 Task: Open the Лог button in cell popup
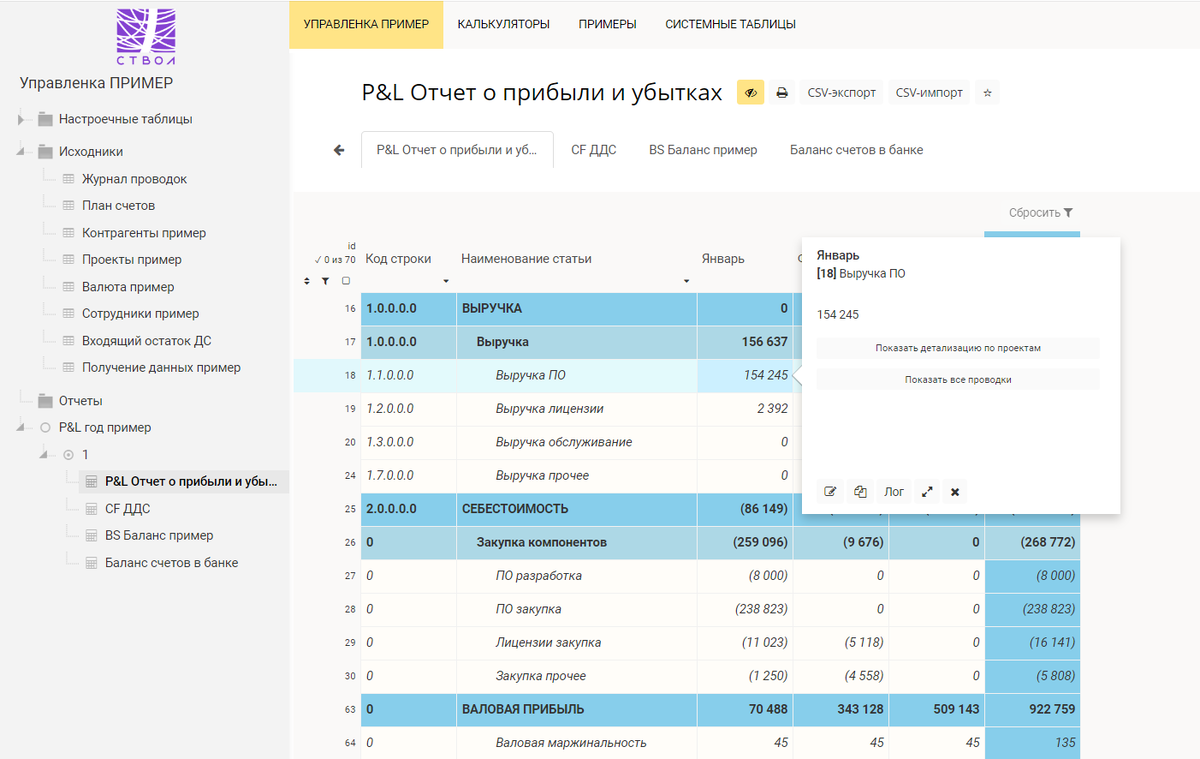[x=893, y=491]
